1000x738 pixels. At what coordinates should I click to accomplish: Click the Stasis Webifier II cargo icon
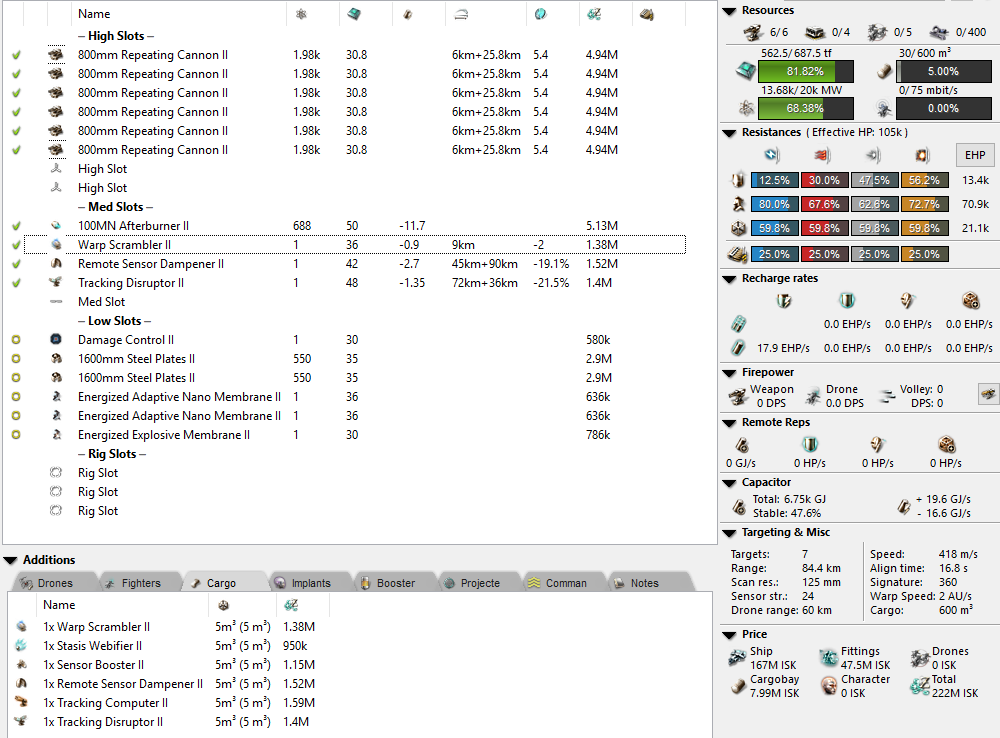coord(23,646)
